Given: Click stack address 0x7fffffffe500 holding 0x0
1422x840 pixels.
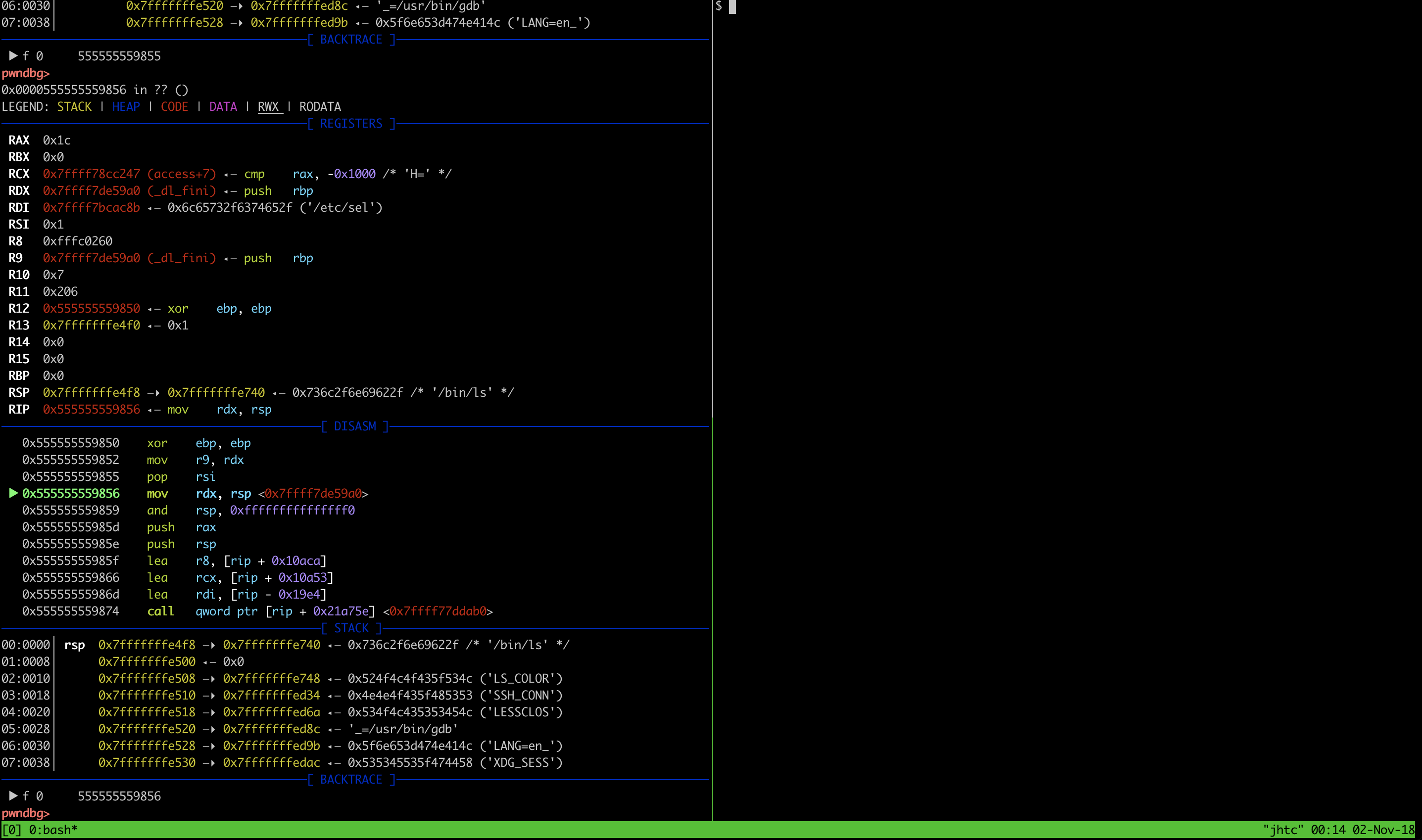Looking at the screenshot, I should 147,662.
